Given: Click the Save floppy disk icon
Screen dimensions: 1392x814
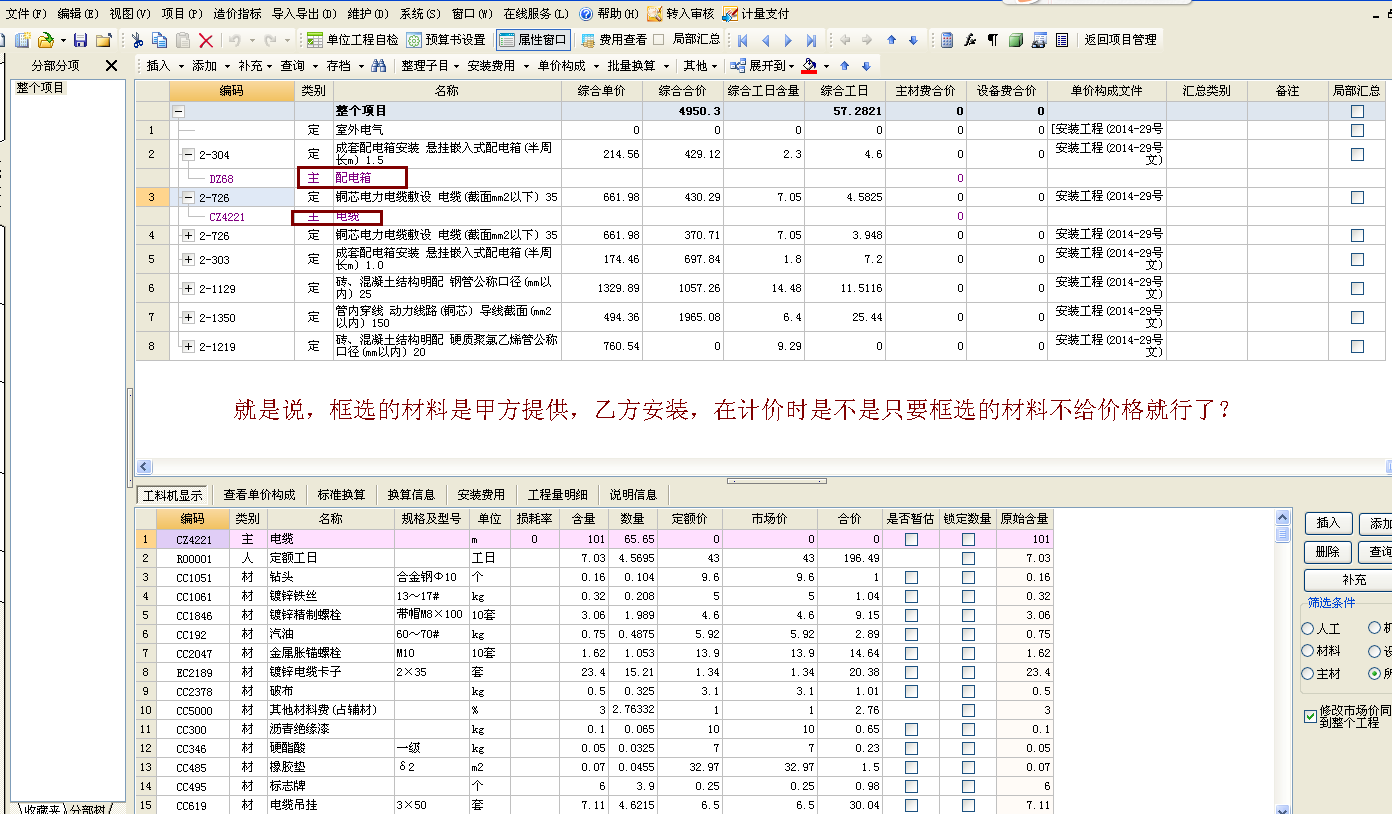Looking at the screenshot, I should pyautogui.click(x=80, y=40).
